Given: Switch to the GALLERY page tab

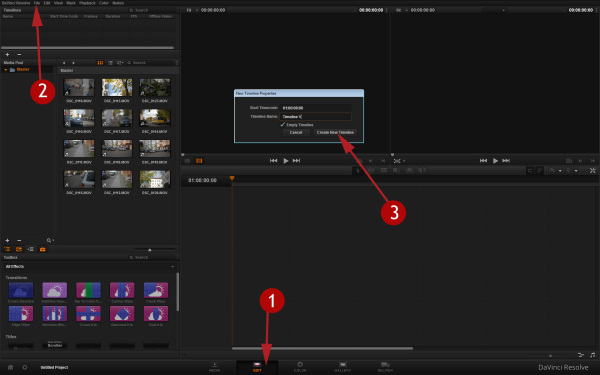Looking at the screenshot, I should coord(342,367).
